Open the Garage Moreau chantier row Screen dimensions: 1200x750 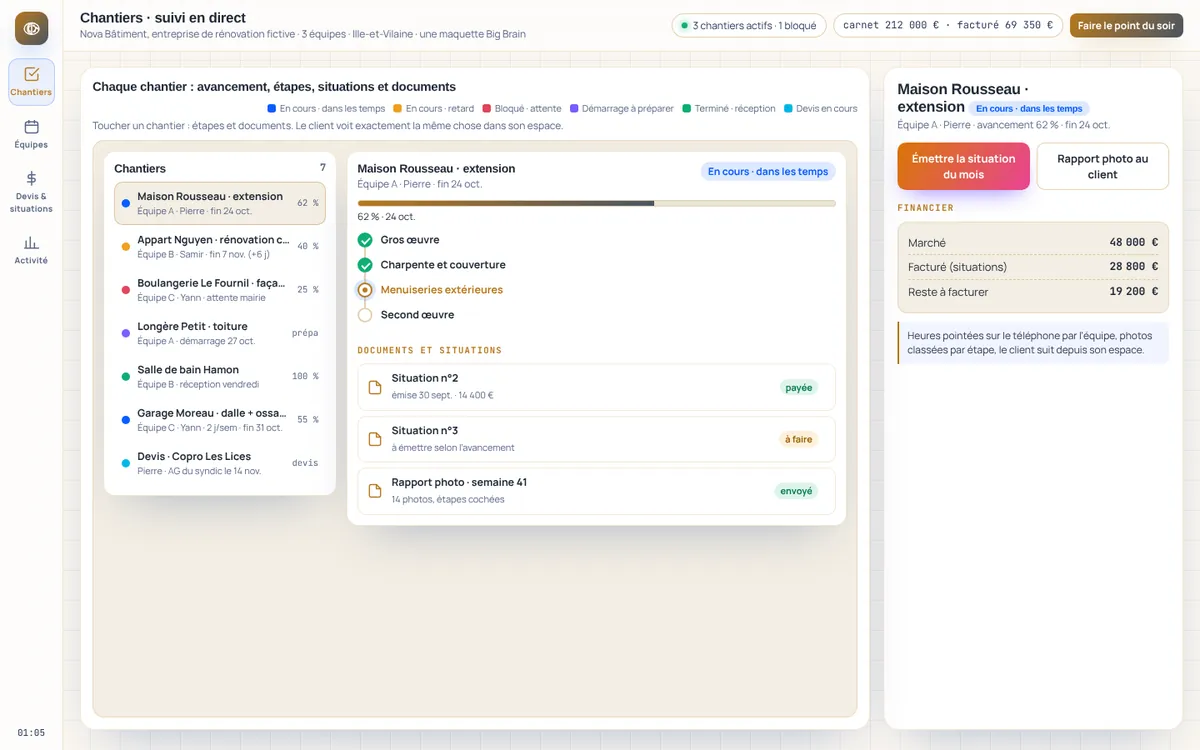click(220, 420)
